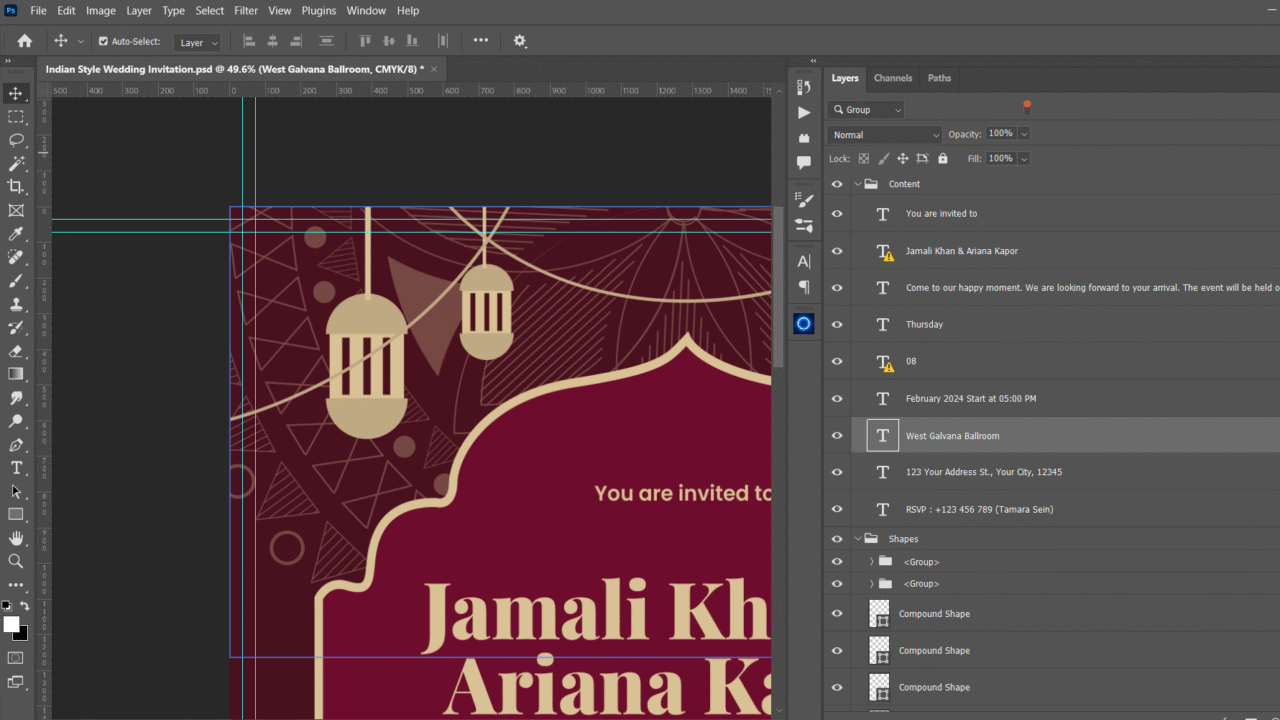Viewport: 1280px width, 720px height.
Task: Switch to the Channels tab
Action: [x=892, y=78]
